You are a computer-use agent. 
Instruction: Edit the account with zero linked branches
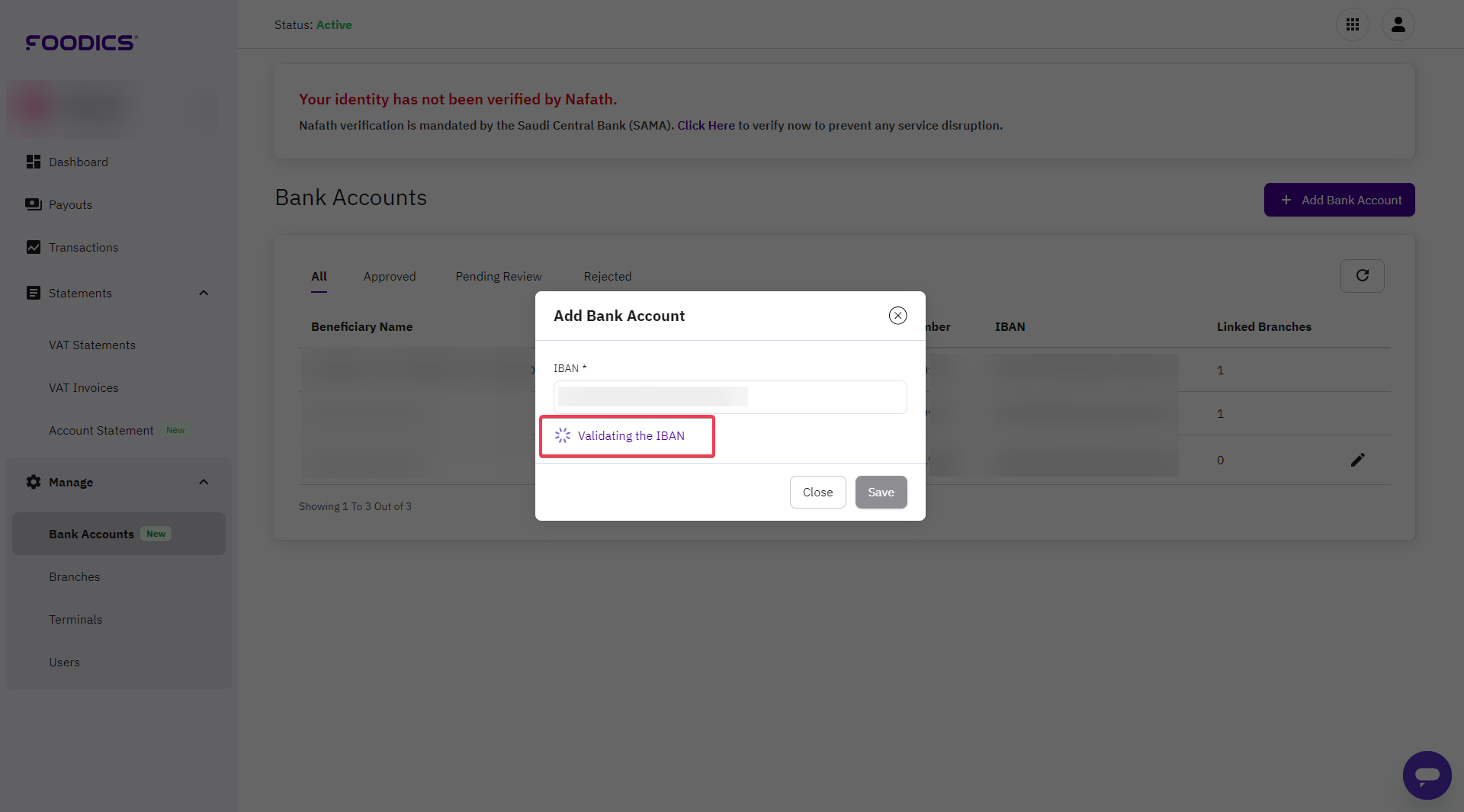(x=1358, y=460)
